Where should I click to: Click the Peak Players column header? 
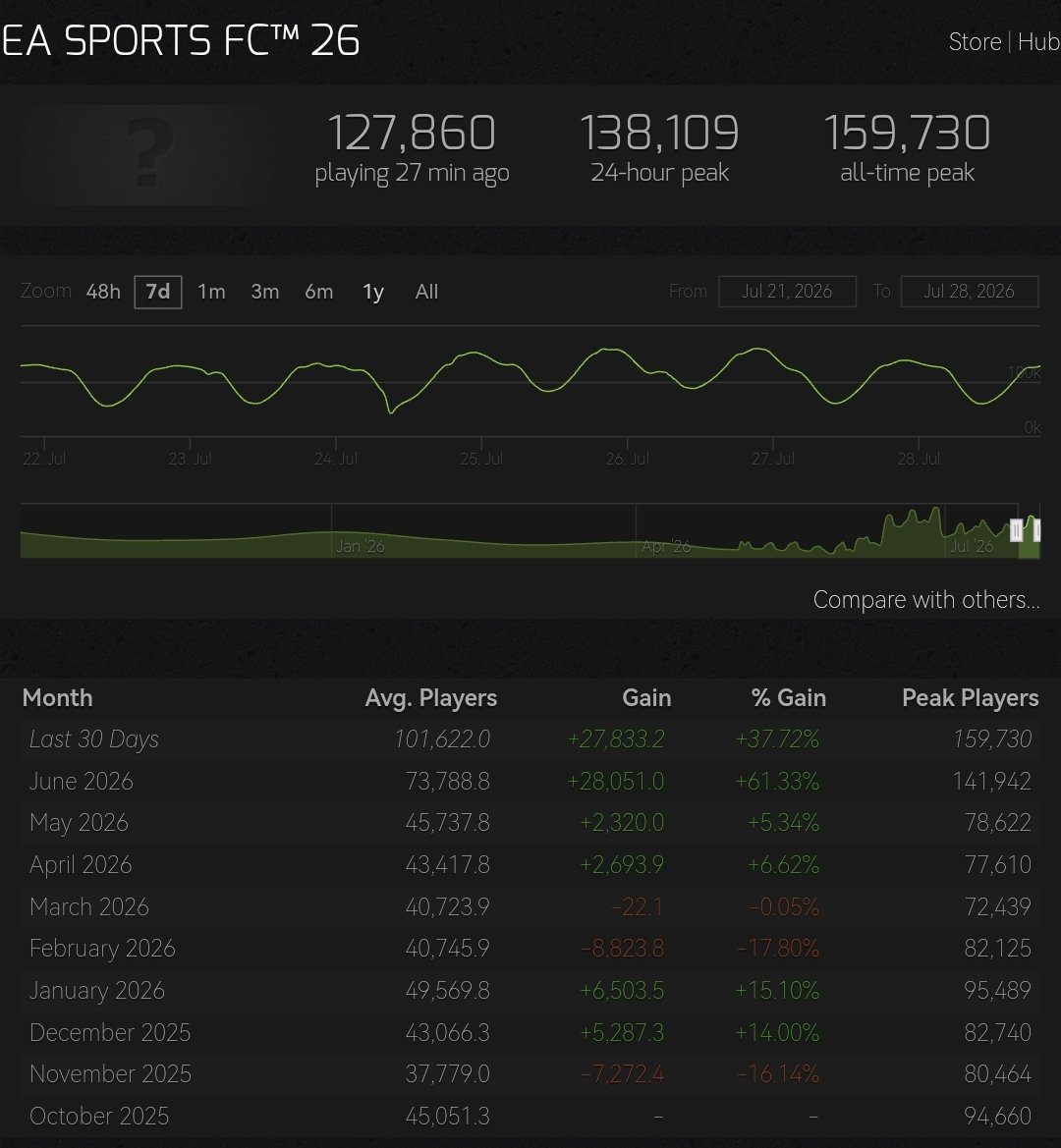971,697
